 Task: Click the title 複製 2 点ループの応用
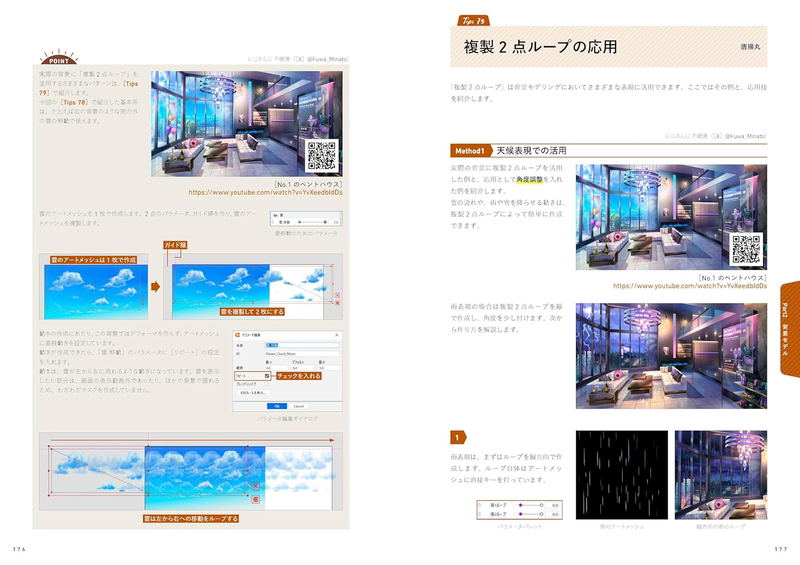point(540,46)
